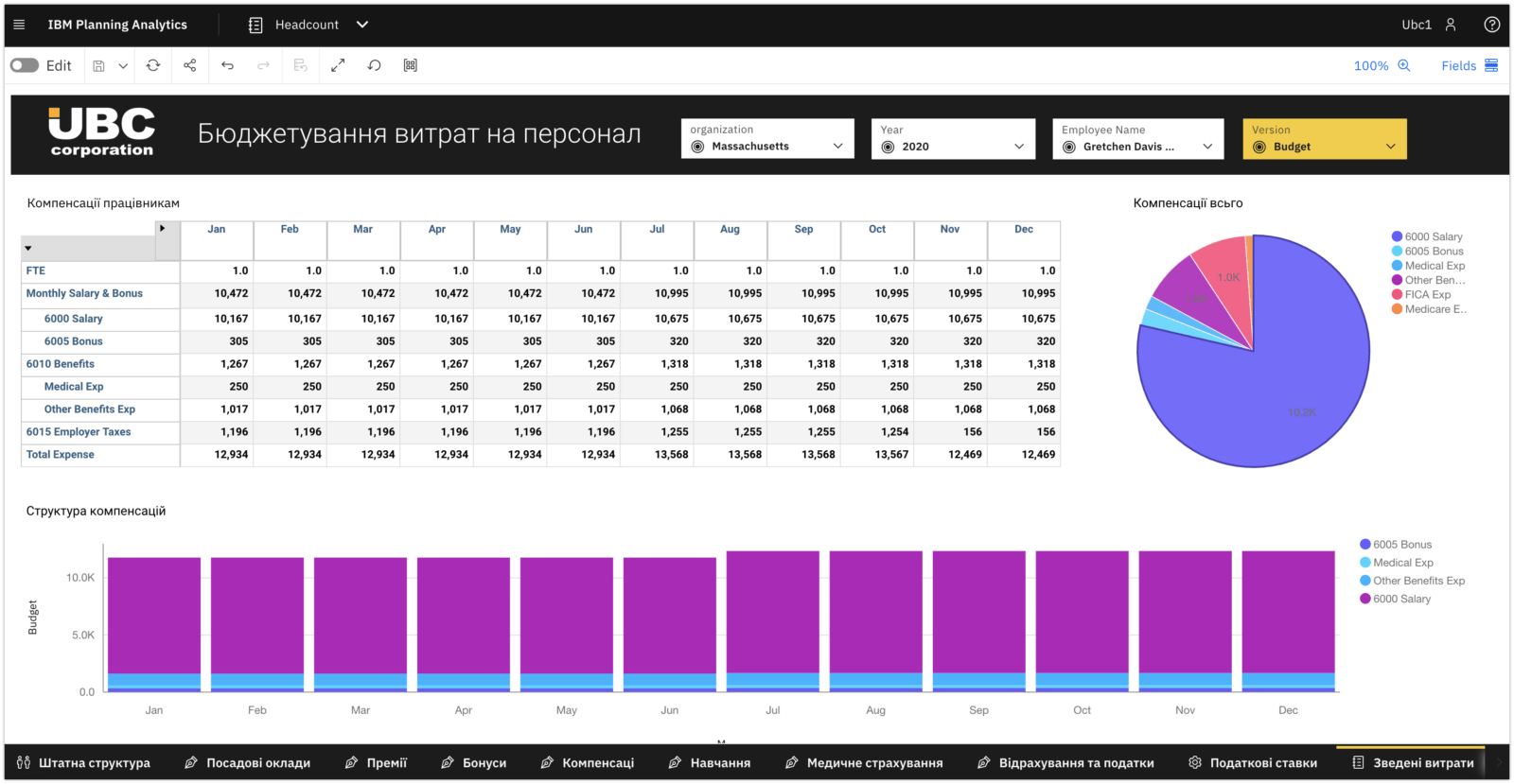The image size is (1514, 784).
Task: Enter full screen with expand icon
Action: (338, 65)
